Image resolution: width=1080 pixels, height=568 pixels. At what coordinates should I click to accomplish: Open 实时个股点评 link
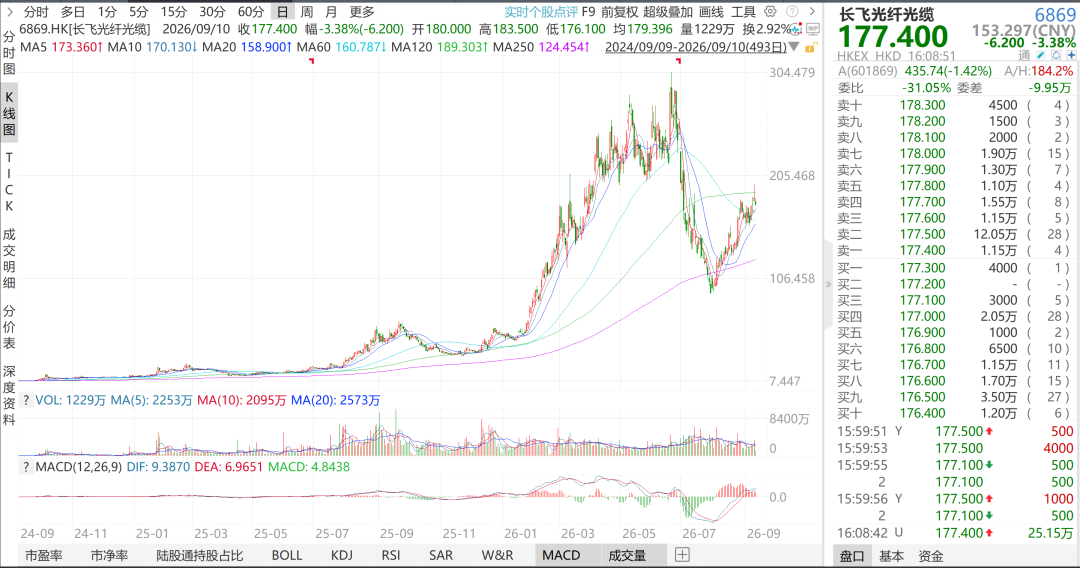pyautogui.click(x=541, y=12)
